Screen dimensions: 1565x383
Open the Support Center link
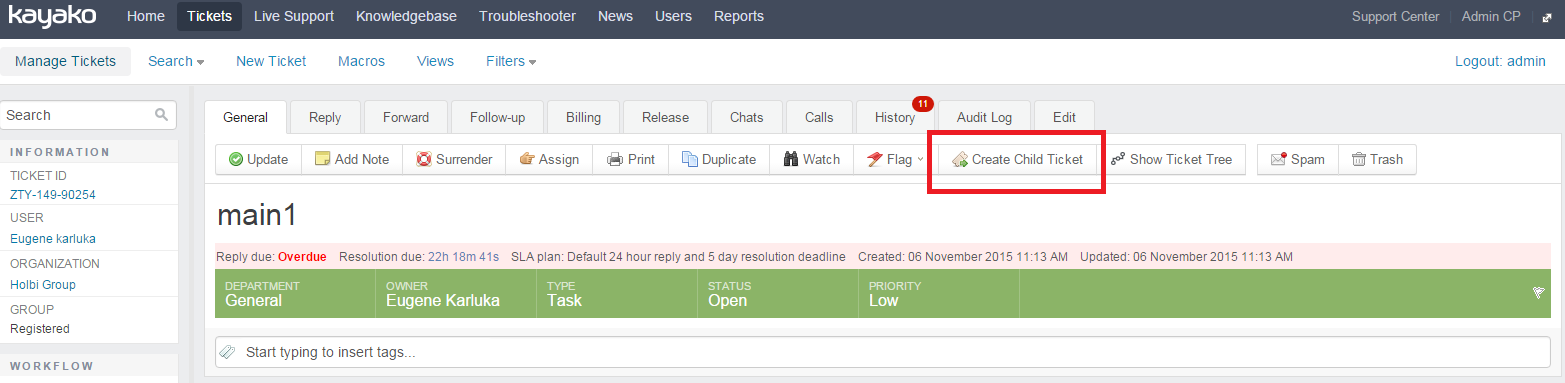coord(1395,16)
